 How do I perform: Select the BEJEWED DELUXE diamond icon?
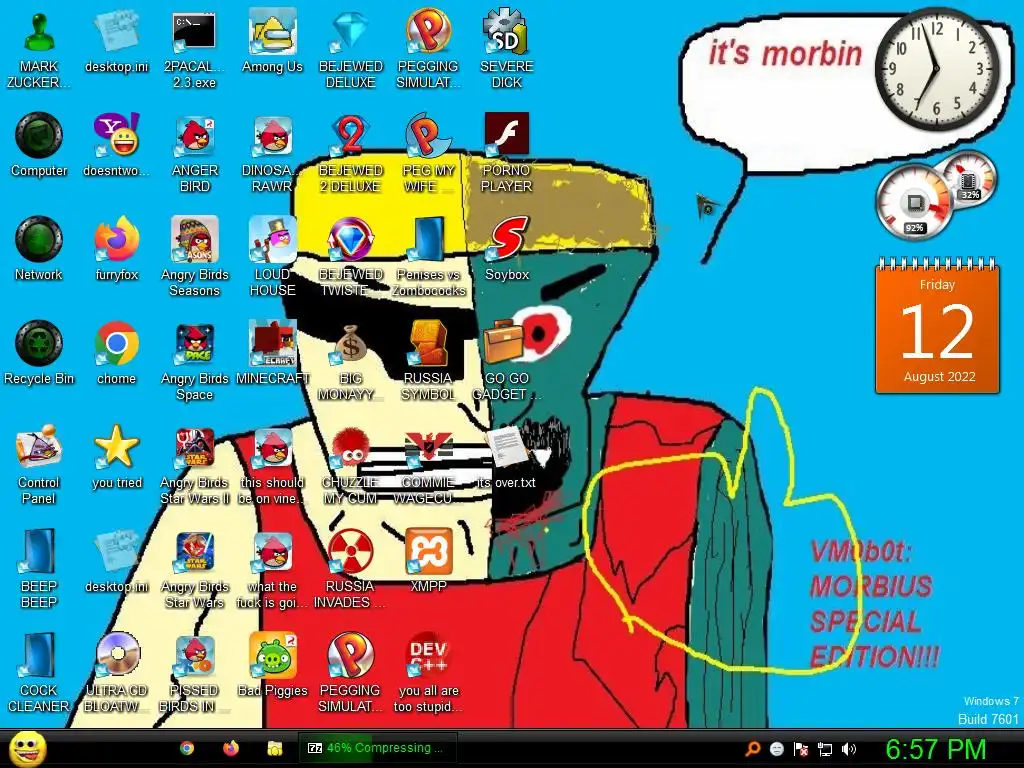pyautogui.click(x=351, y=50)
